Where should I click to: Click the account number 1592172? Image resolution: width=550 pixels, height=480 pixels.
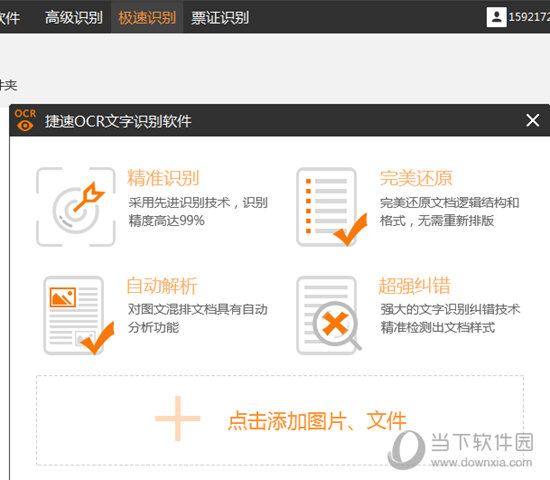click(529, 17)
